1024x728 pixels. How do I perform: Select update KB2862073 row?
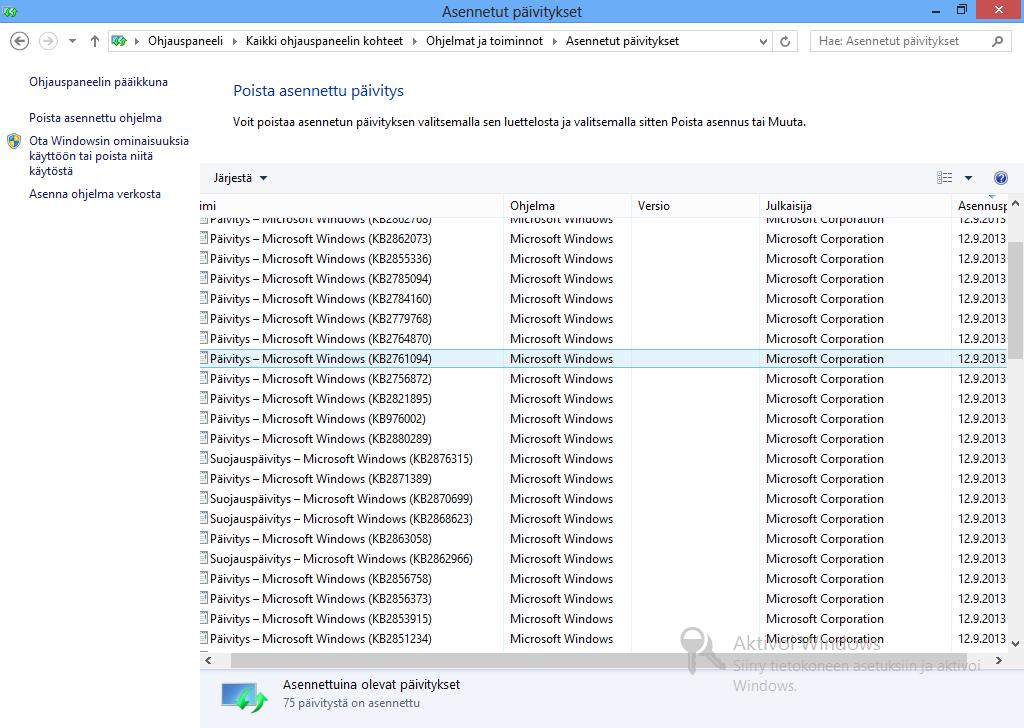click(603, 239)
